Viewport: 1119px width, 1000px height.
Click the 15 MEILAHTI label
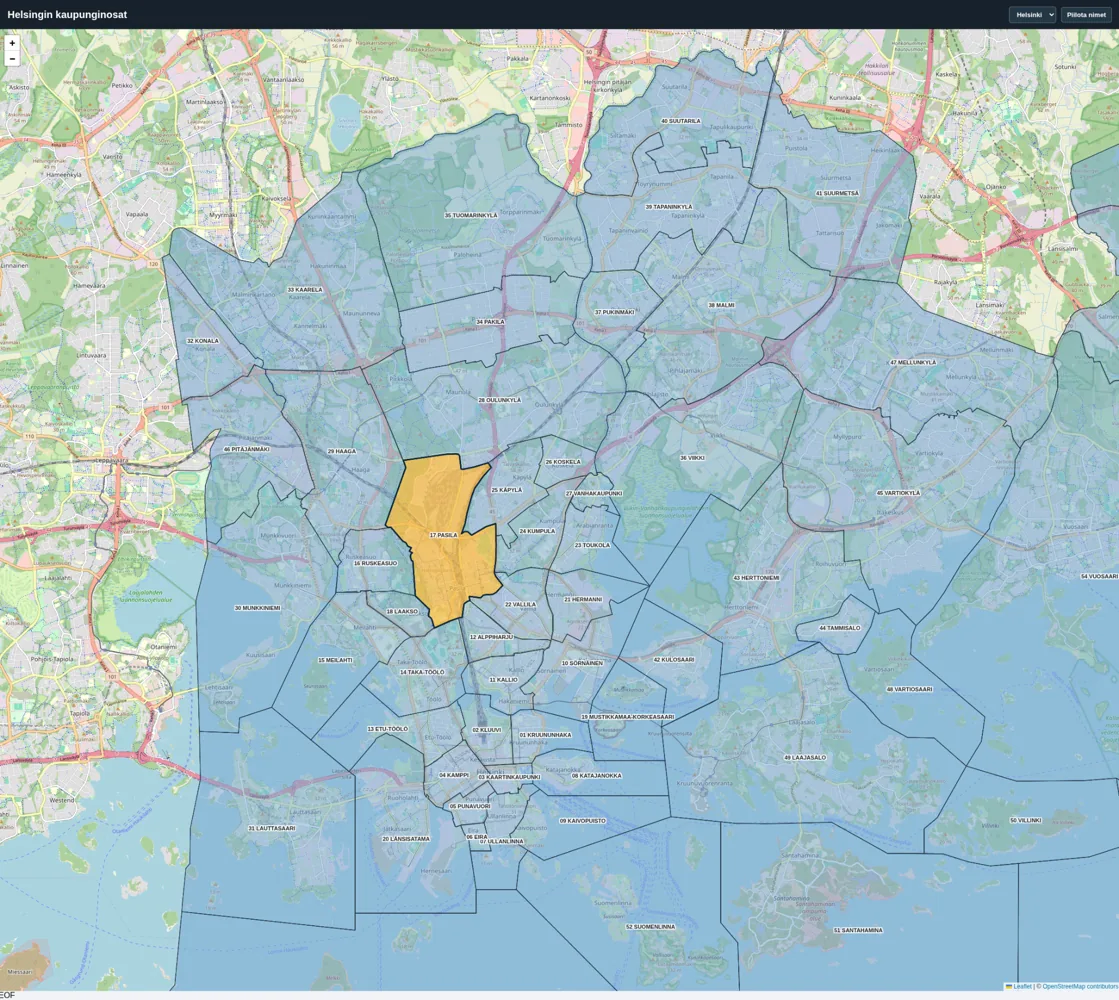[x=335, y=660]
